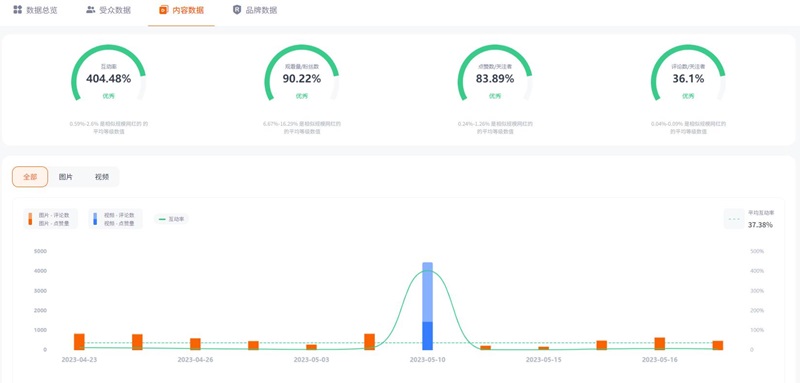The height and width of the screenshot is (383, 800).
Task: Click the 0.24%-1.26% benchmark description
Action: pos(495,127)
